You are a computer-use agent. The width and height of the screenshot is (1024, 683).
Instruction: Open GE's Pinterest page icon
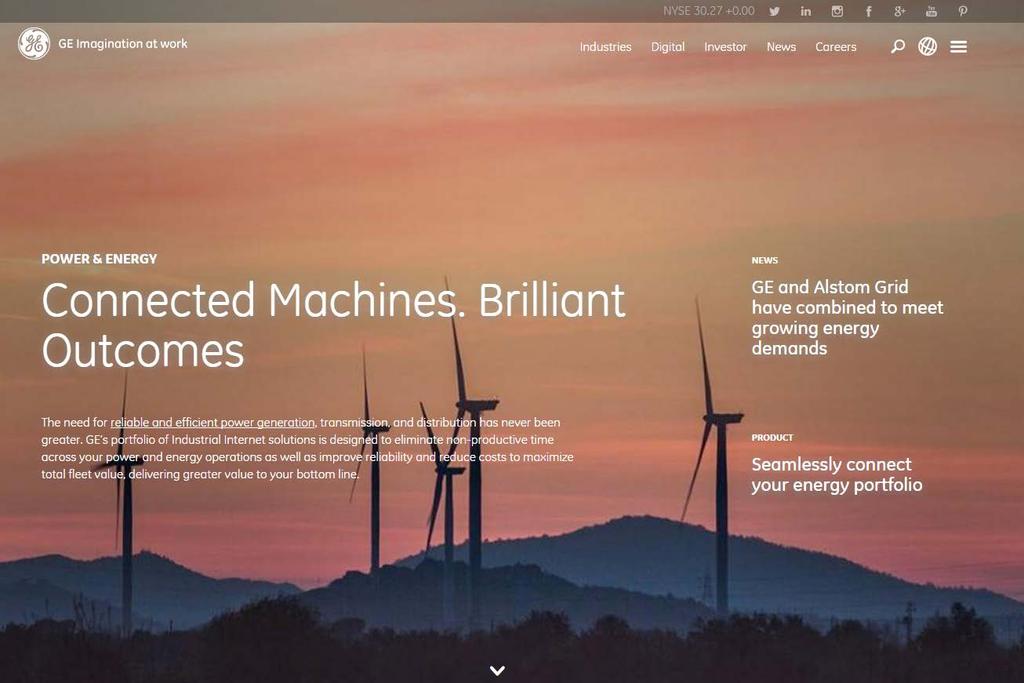[x=963, y=11]
